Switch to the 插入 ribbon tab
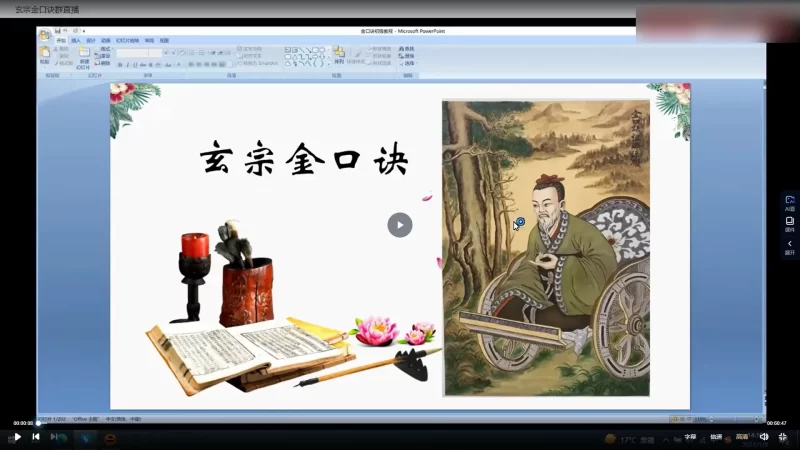Image resolution: width=800 pixels, height=450 pixels. tap(76, 41)
